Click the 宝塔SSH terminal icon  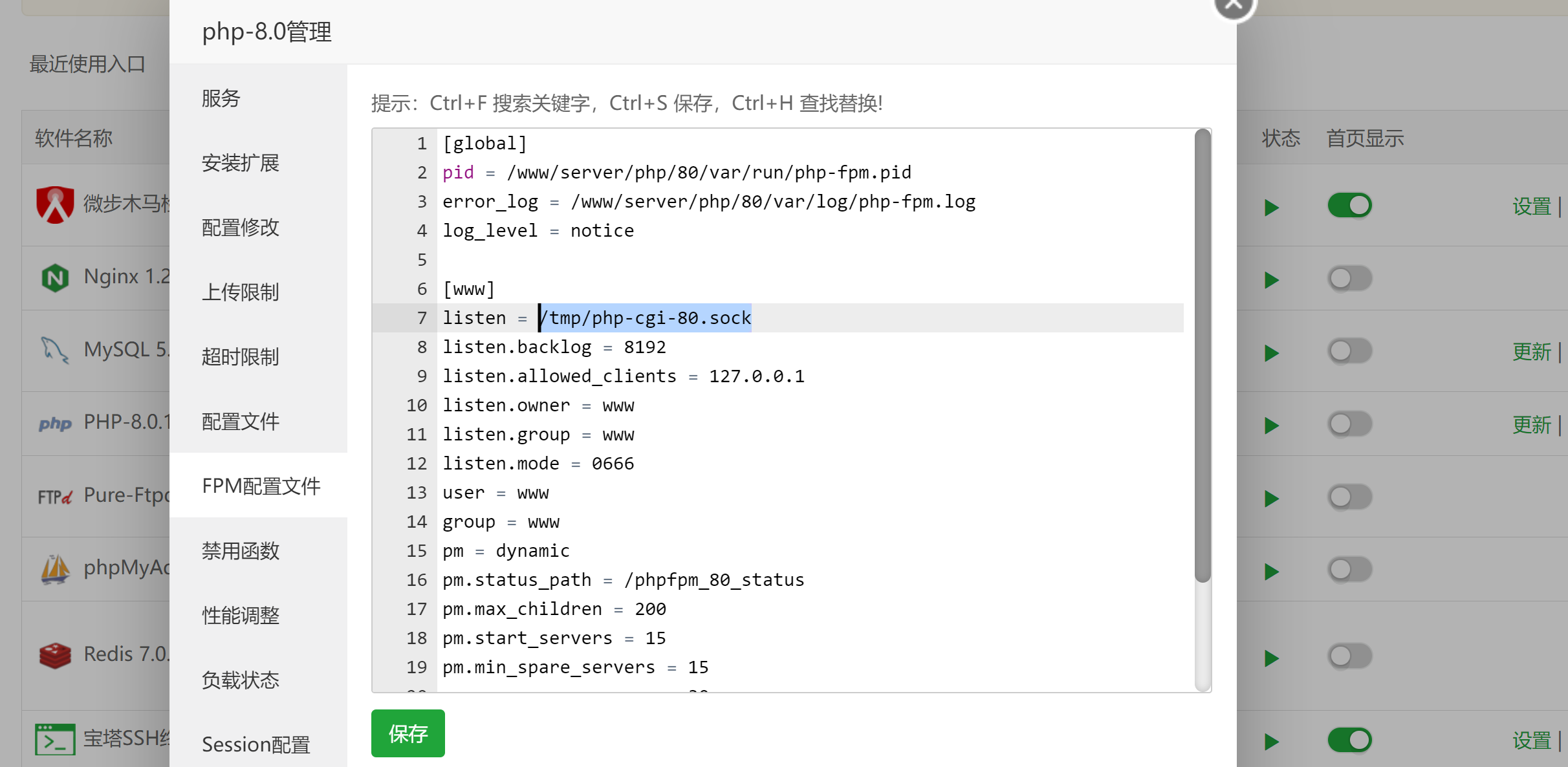click(55, 739)
